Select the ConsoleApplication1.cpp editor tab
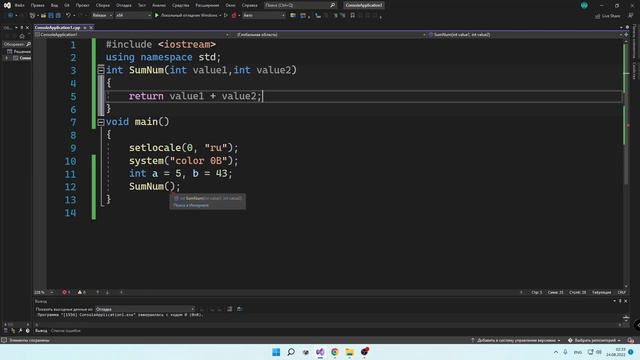Screen dimensions: 640x360 57,27
